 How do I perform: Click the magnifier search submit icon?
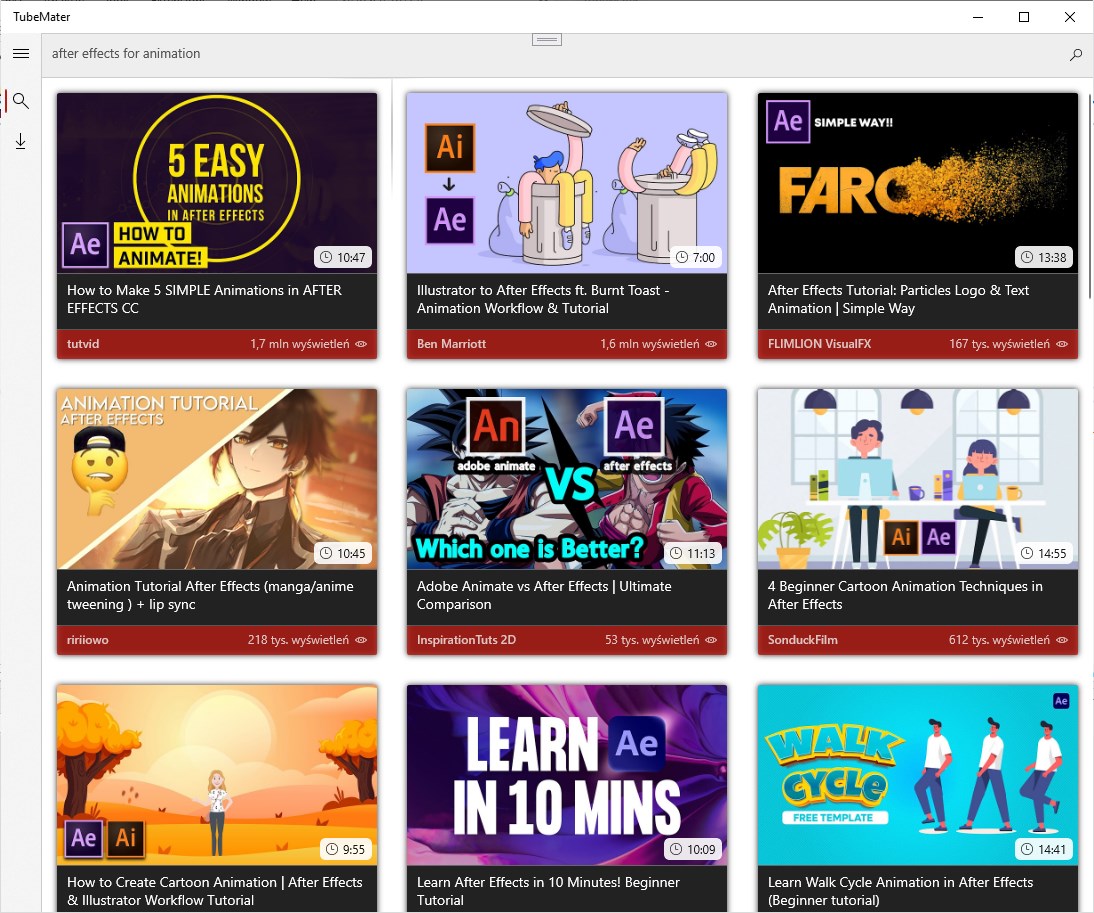point(1076,54)
